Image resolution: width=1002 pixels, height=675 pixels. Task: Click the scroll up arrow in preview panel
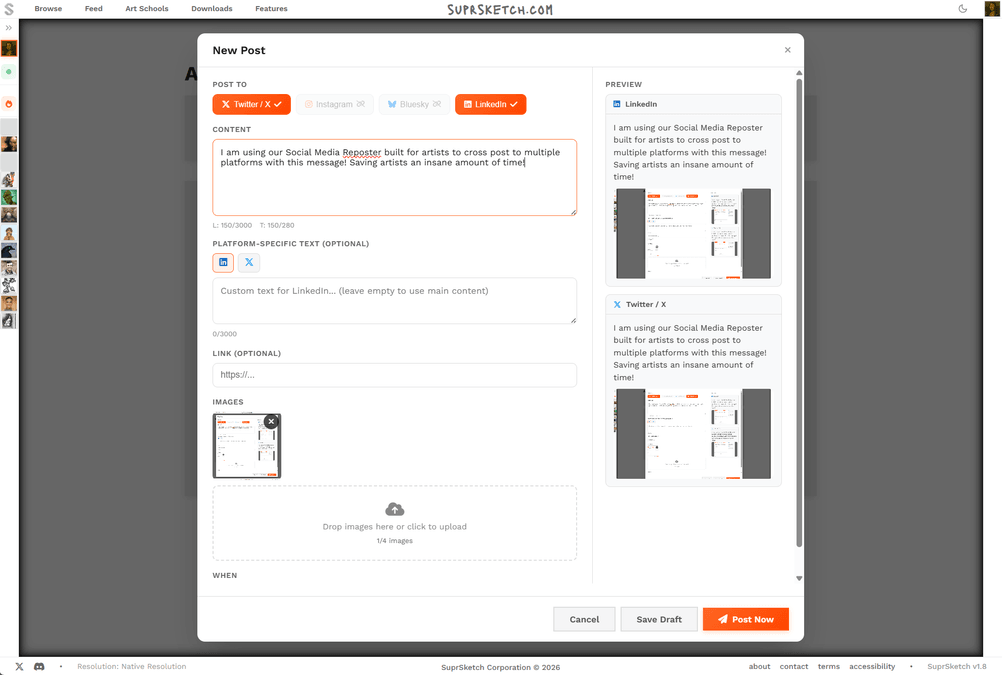[799, 73]
